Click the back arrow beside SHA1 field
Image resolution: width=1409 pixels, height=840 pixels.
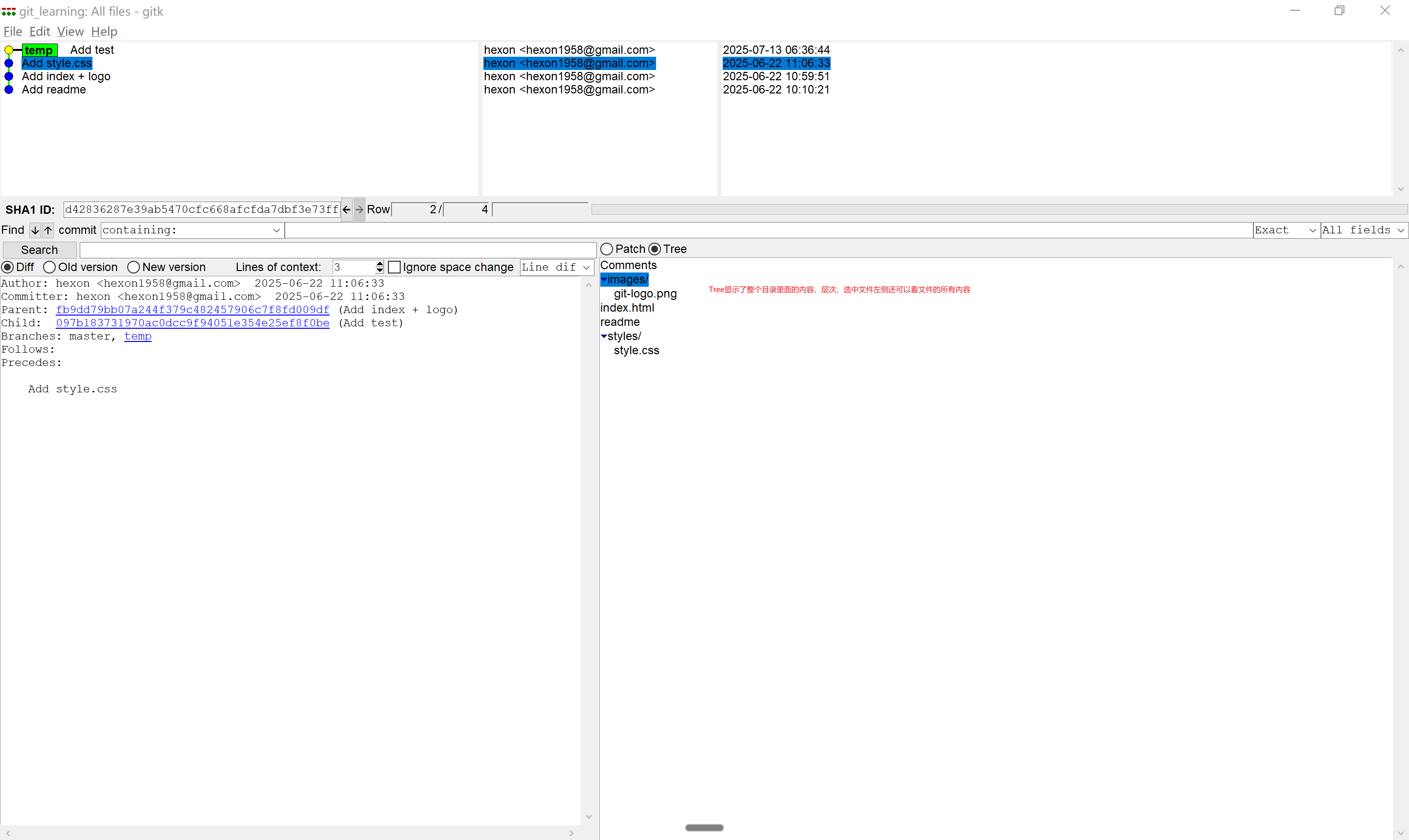coord(346,209)
